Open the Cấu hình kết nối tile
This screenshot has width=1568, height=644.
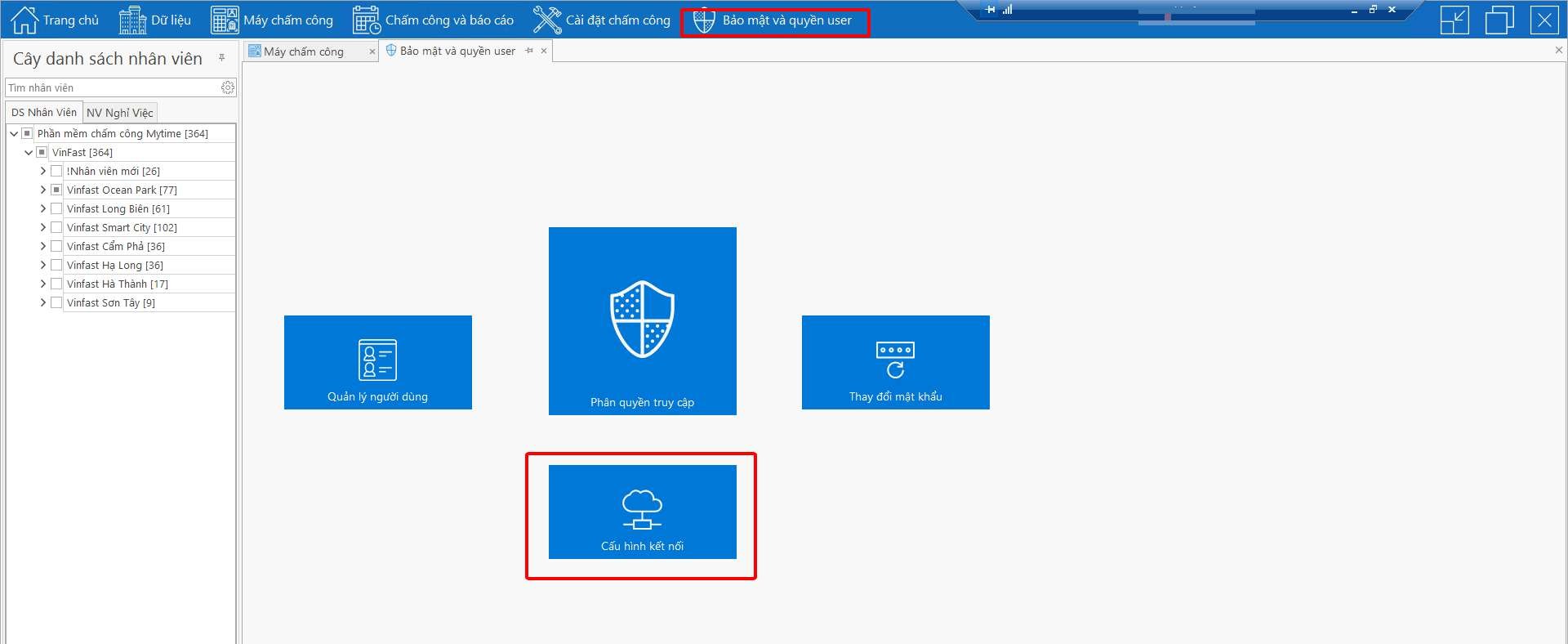pos(642,512)
